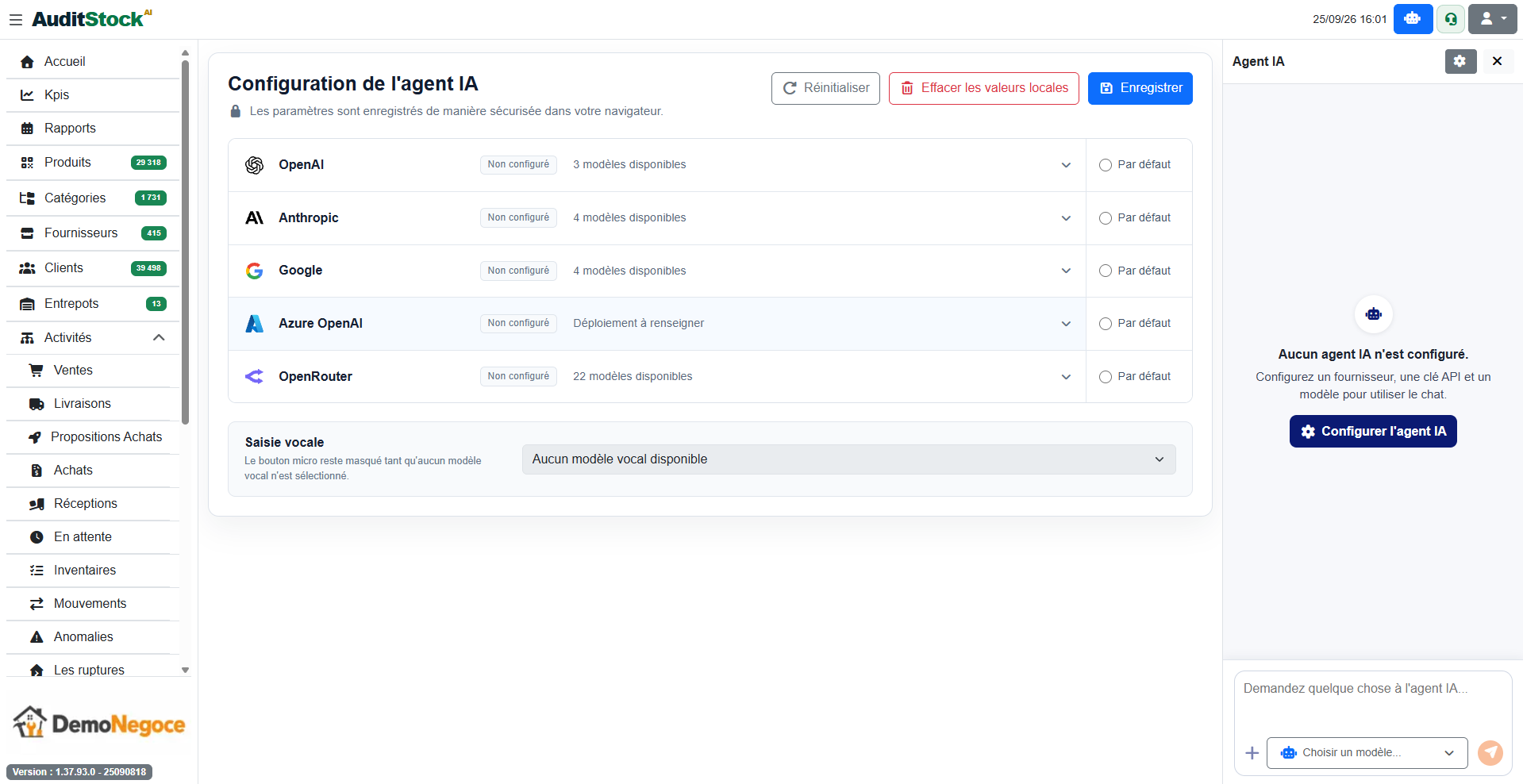Viewport: 1523px width, 784px height.
Task: Set Azure OpenAI as default provider
Action: pyautogui.click(x=1105, y=324)
